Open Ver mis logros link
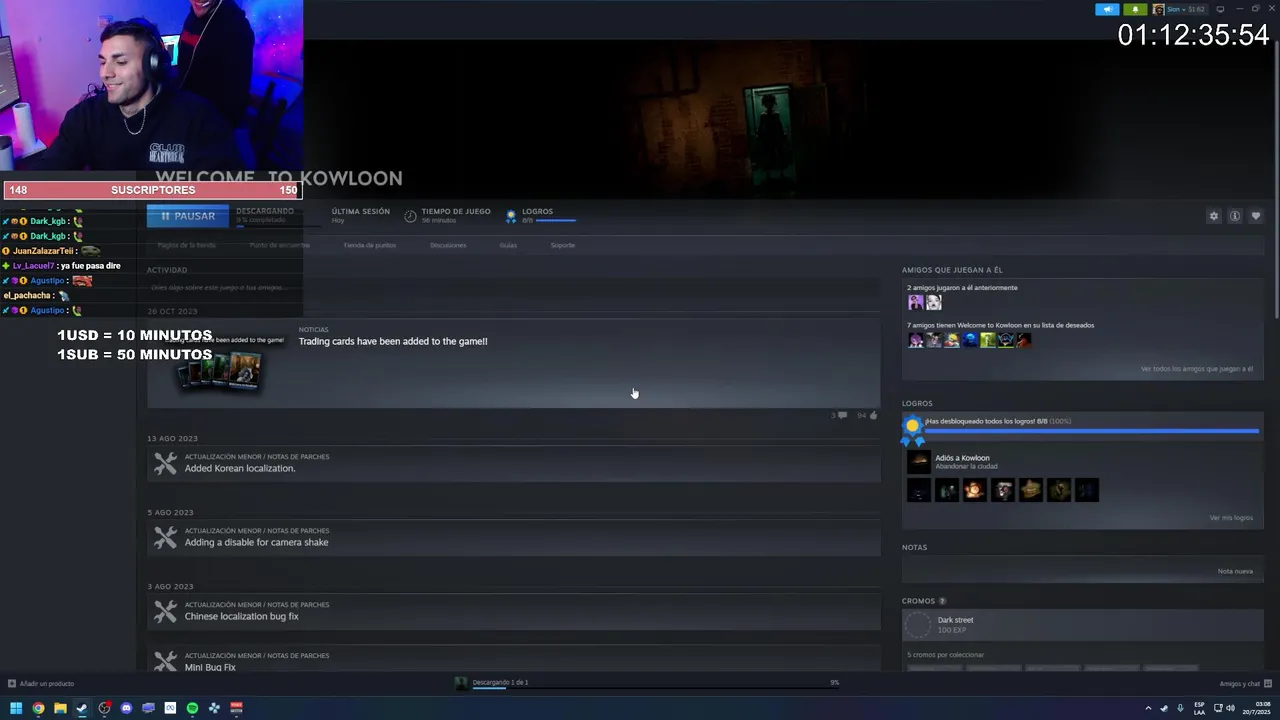 click(x=1231, y=518)
